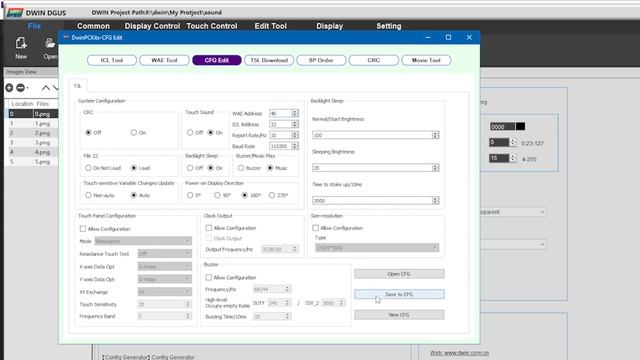Open the TSL Download tab
640x360 pixels.
coord(269,60)
